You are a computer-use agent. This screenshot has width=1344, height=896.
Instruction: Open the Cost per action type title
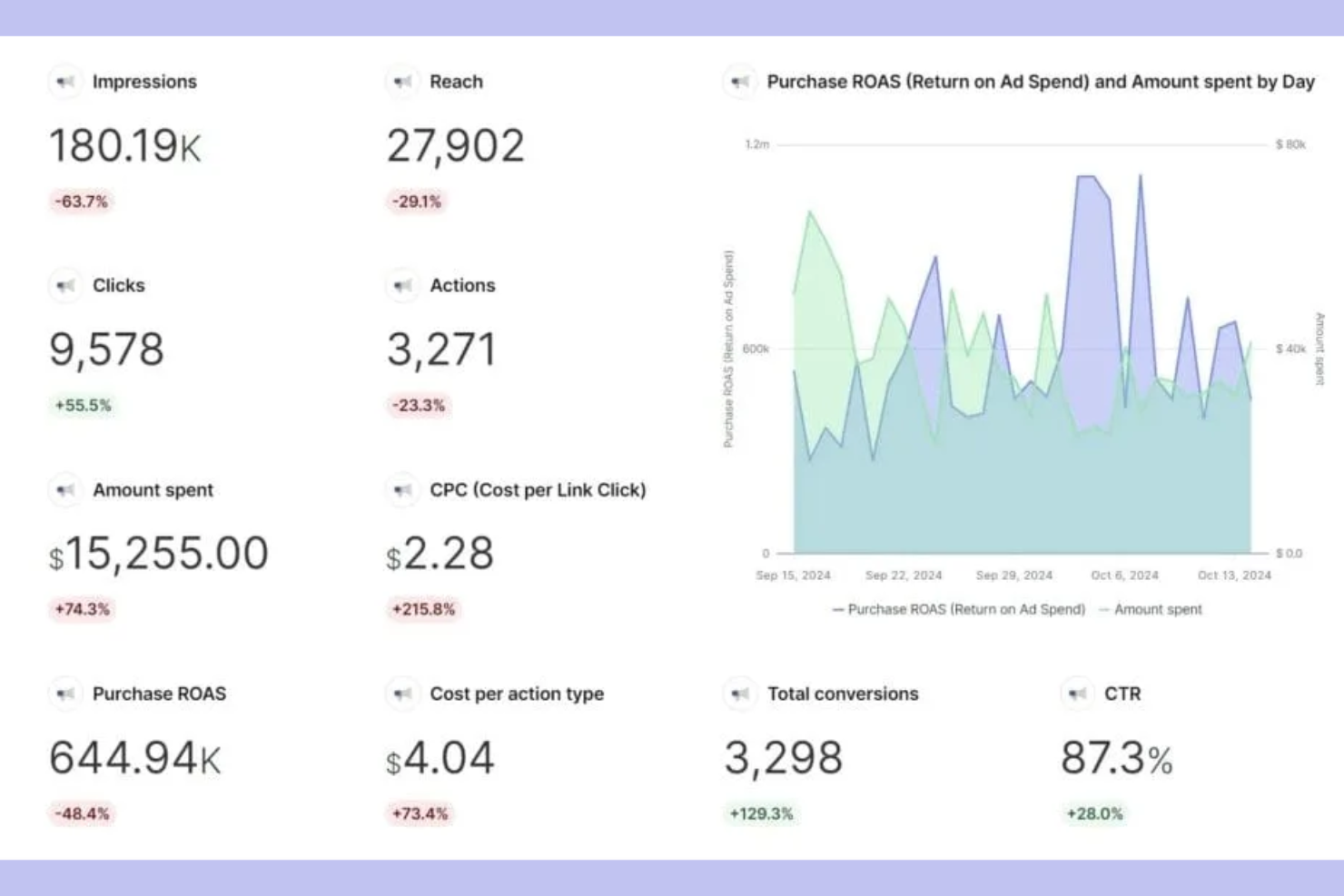517,694
